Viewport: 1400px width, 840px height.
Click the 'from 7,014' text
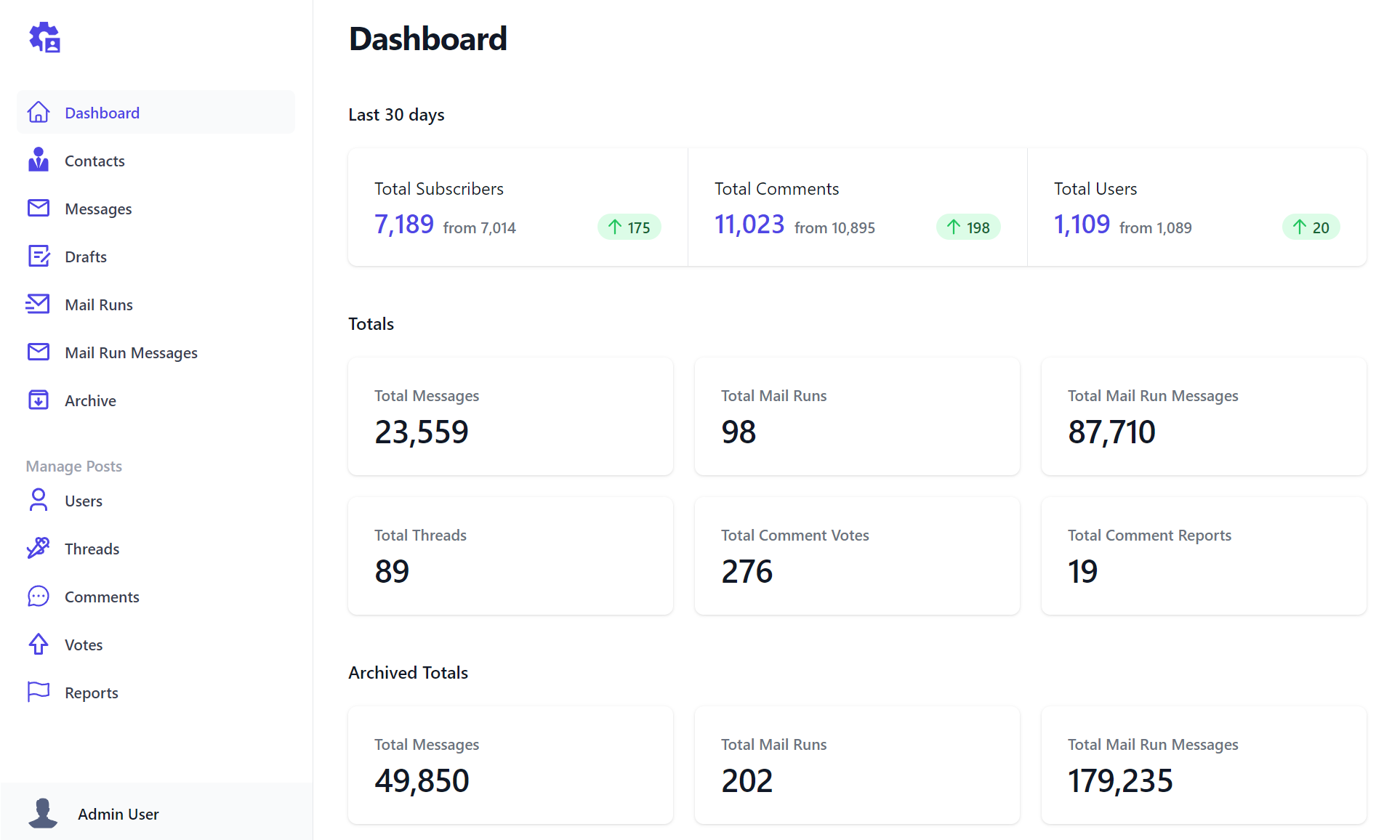click(480, 228)
